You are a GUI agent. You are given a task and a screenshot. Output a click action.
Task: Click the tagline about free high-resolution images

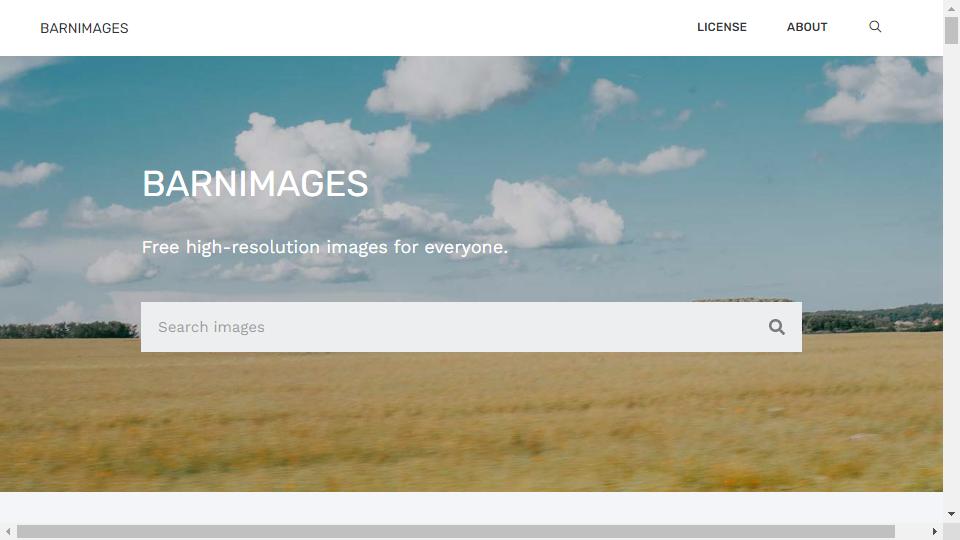point(324,247)
